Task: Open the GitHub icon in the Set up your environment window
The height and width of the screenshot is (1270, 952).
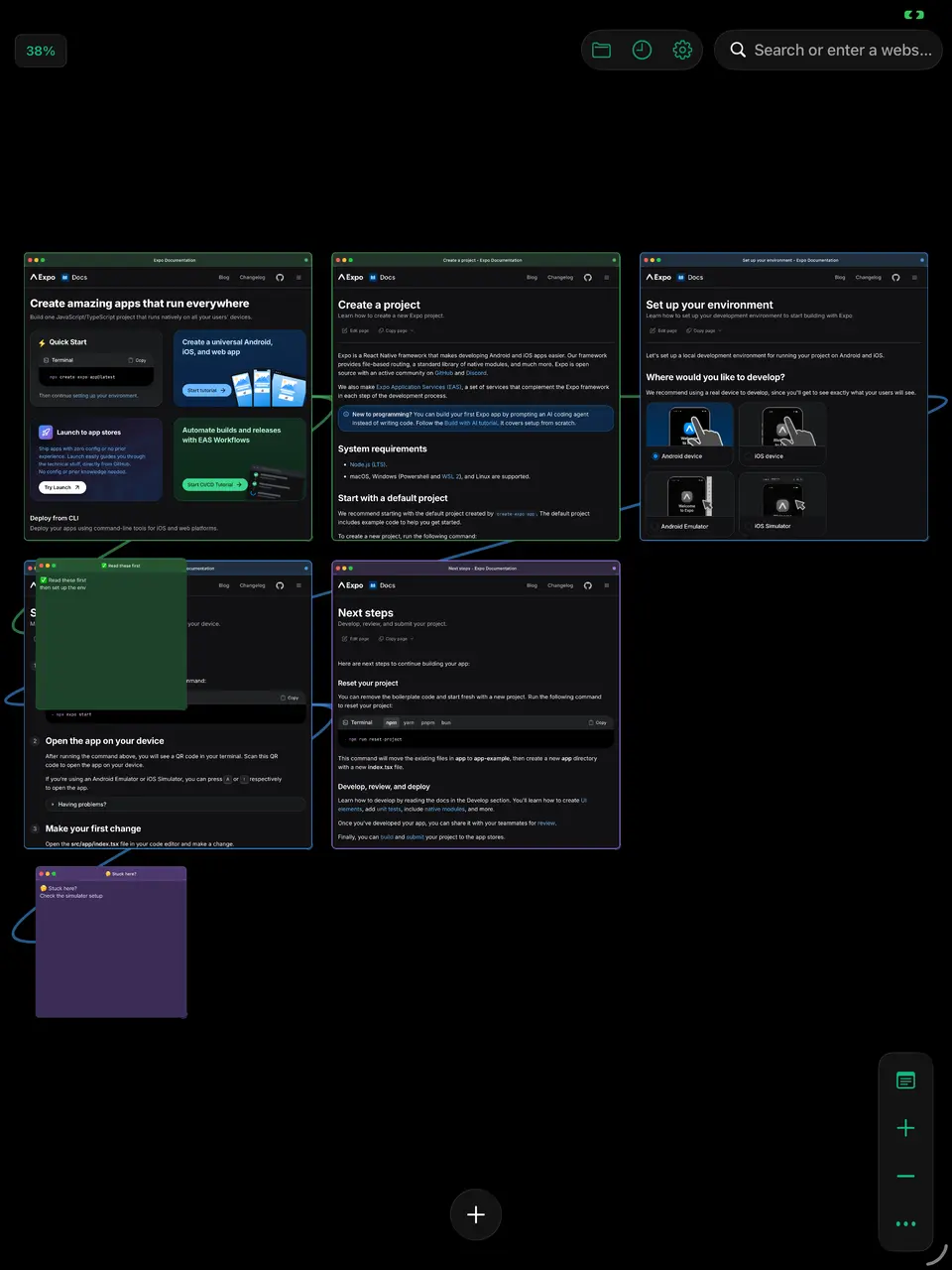Action: [x=895, y=278]
